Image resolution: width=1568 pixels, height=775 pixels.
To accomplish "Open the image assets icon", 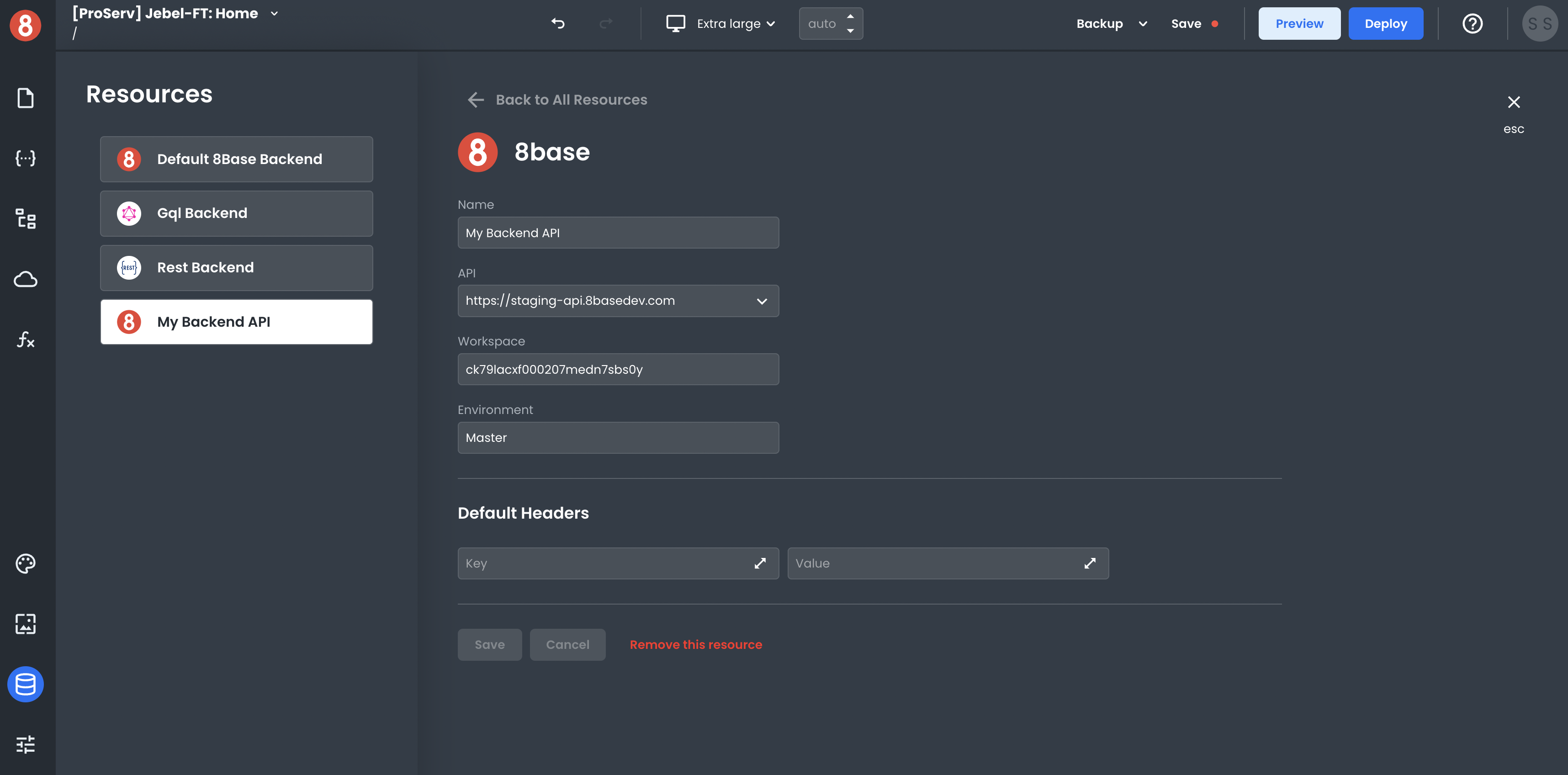I will [x=25, y=623].
